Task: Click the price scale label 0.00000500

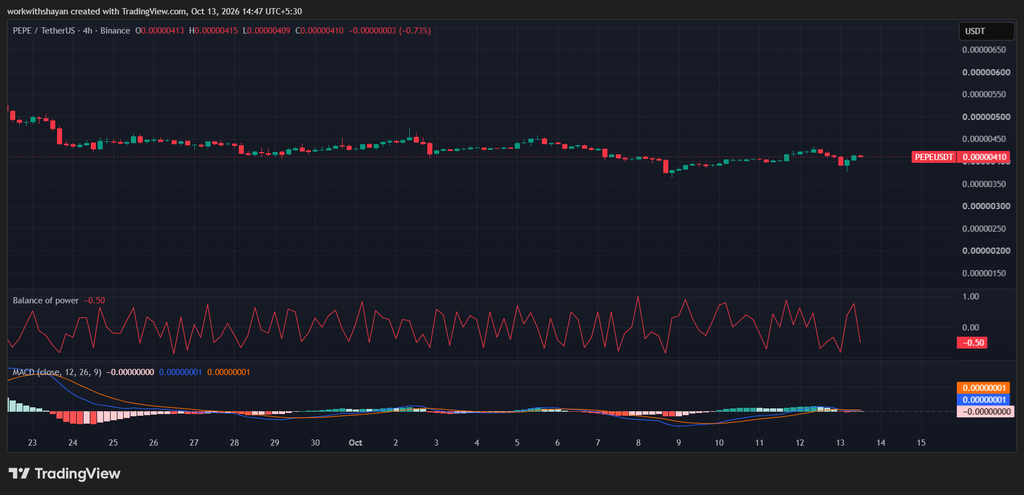Action: point(985,117)
